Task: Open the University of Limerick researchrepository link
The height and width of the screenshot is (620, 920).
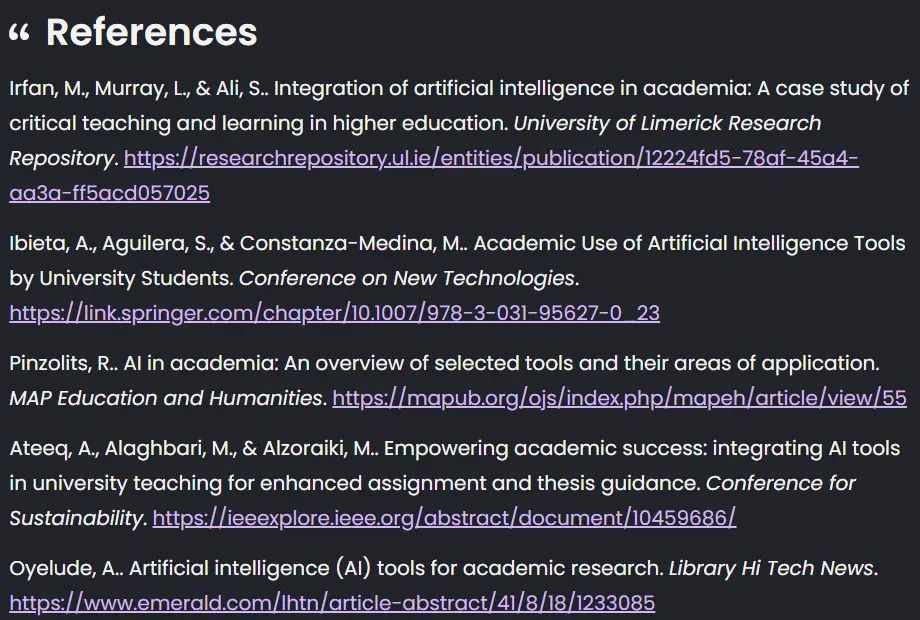Action: [x=490, y=158]
